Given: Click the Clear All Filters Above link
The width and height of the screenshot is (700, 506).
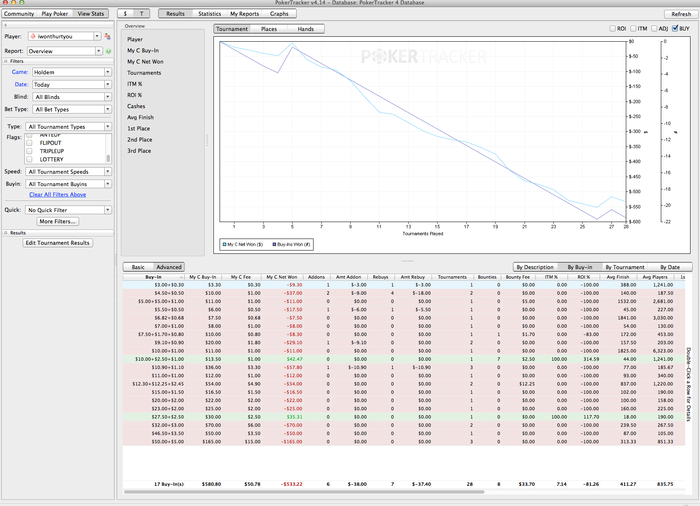Looking at the screenshot, I should pos(58,195).
